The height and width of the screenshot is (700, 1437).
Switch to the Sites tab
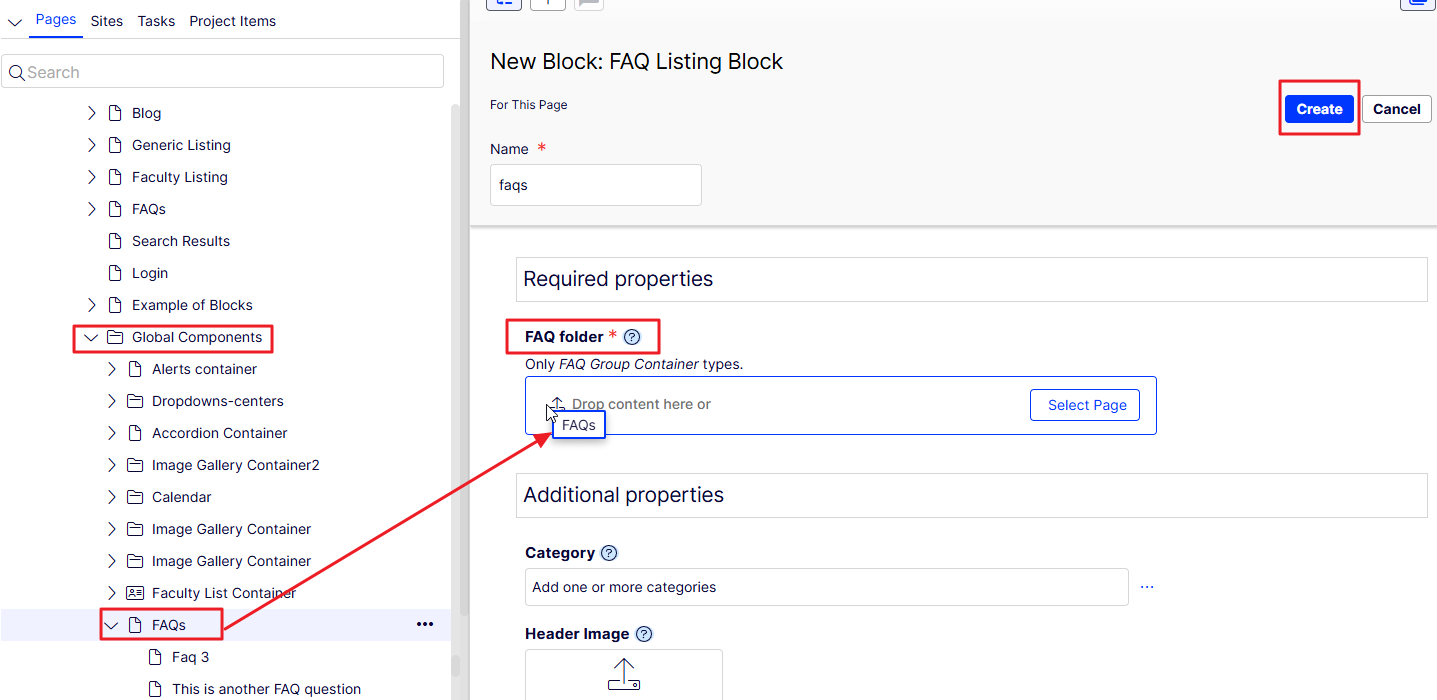coord(106,21)
